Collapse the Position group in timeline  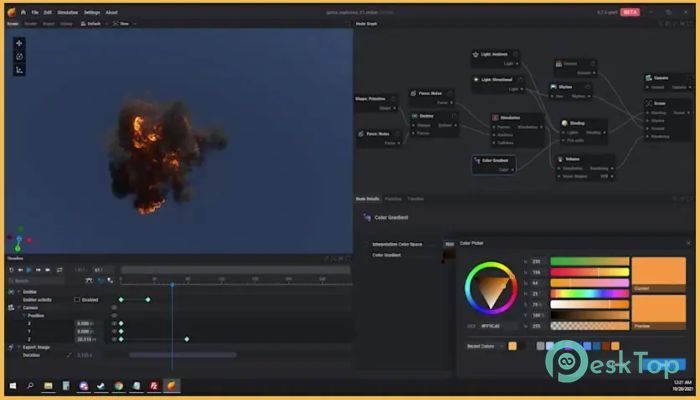(x=25, y=316)
